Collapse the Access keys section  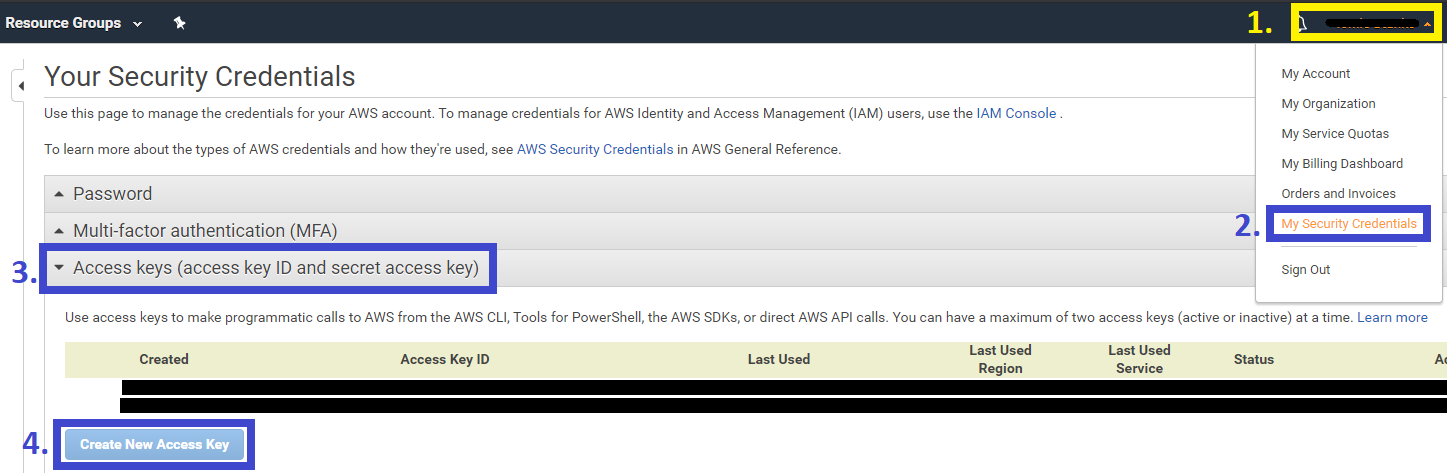click(x=275, y=268)
